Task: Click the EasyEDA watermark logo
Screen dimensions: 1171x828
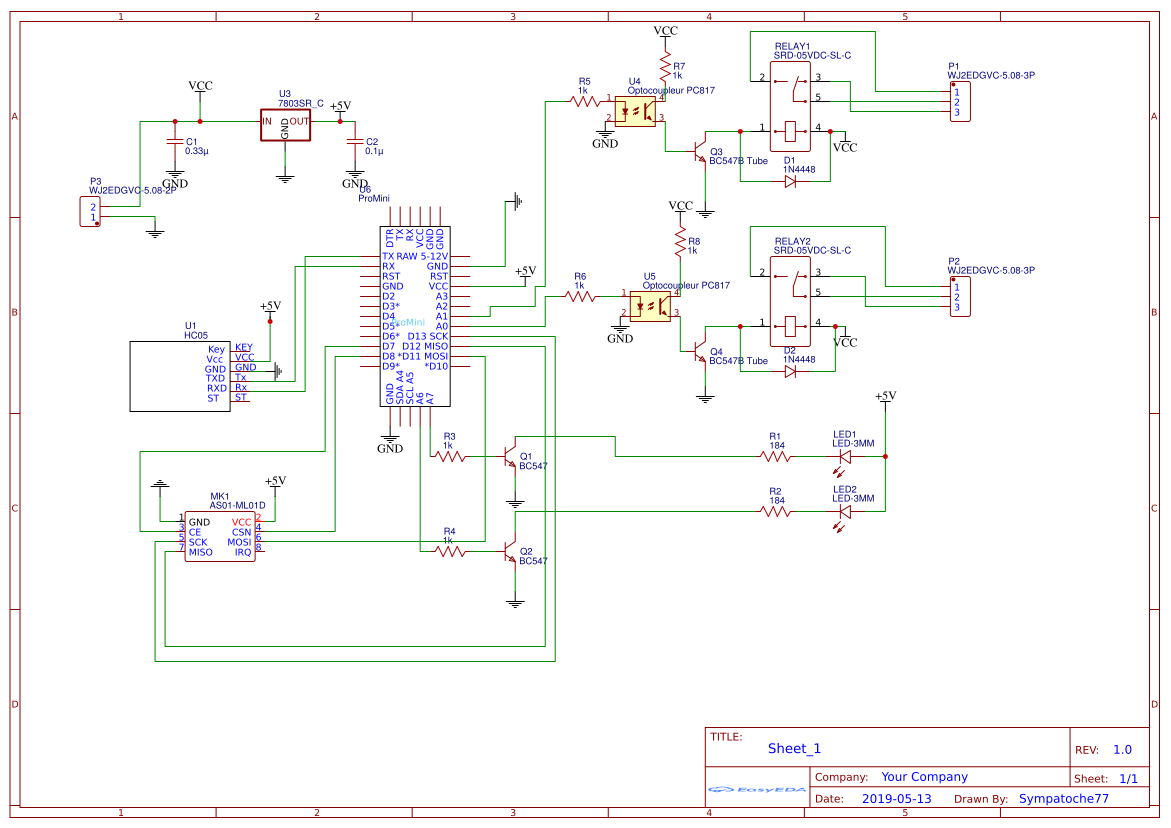Action: [757, 790]
